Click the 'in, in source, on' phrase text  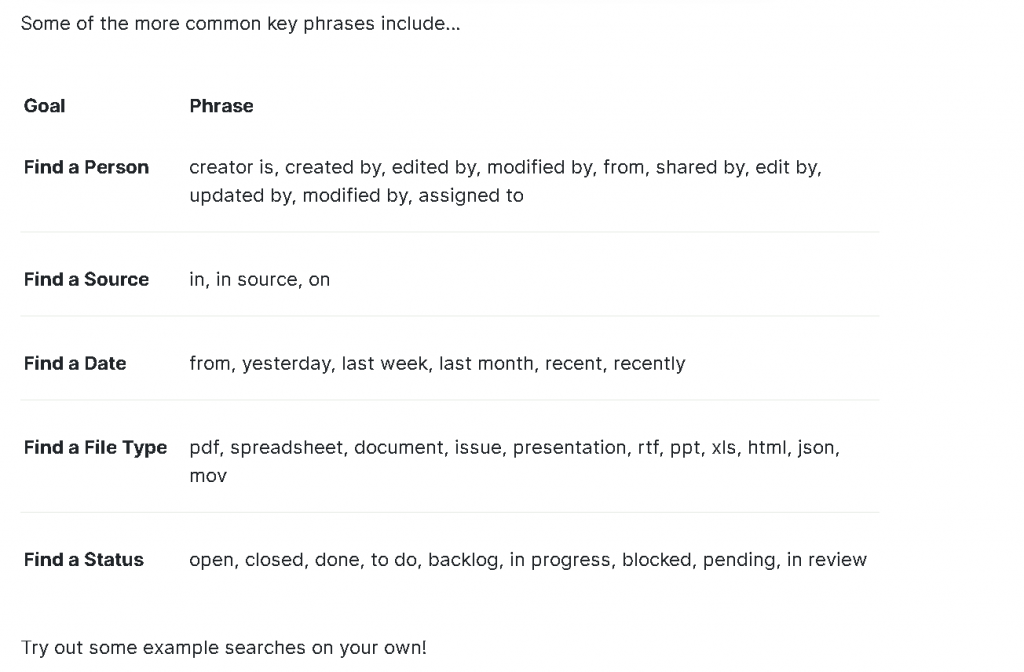pos(260,280)
